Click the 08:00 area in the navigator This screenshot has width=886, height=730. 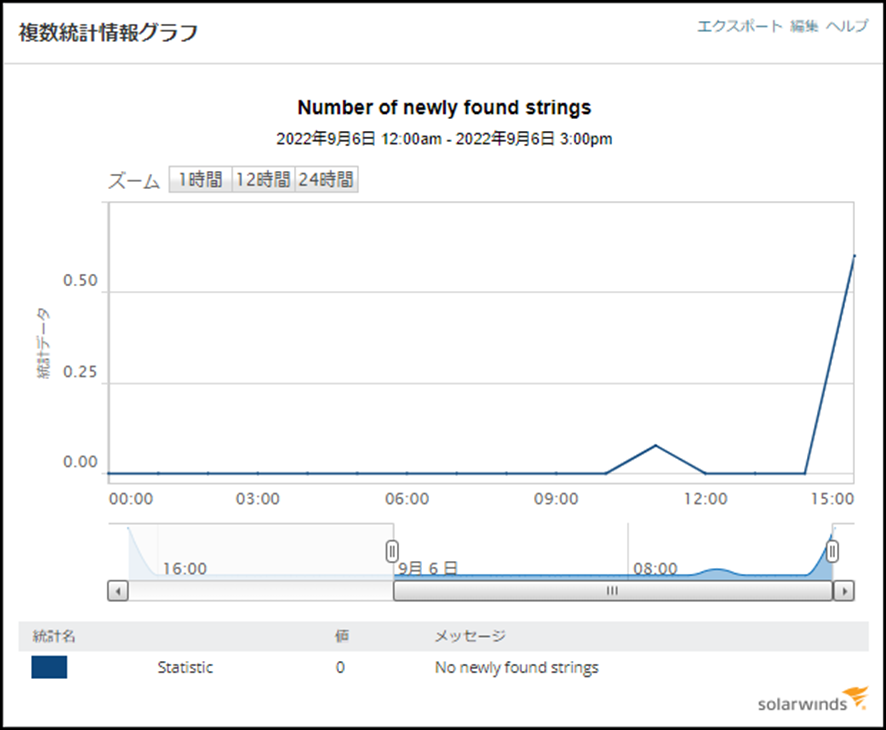tap(655, 568)
